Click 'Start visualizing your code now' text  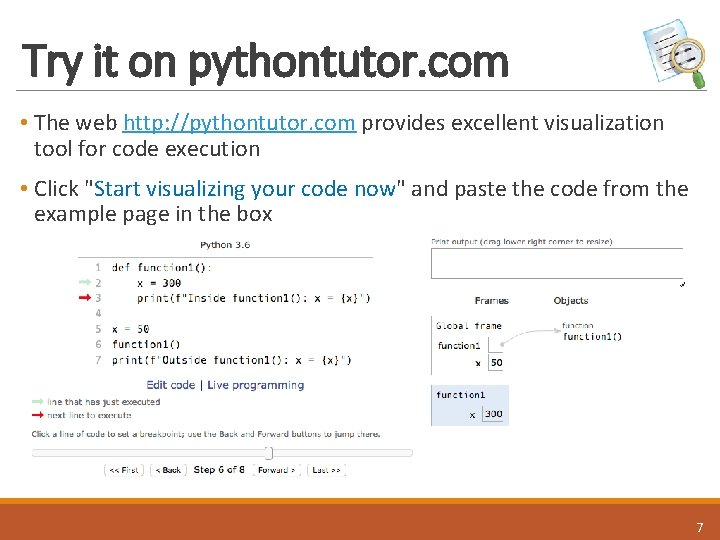click(245, 189)
